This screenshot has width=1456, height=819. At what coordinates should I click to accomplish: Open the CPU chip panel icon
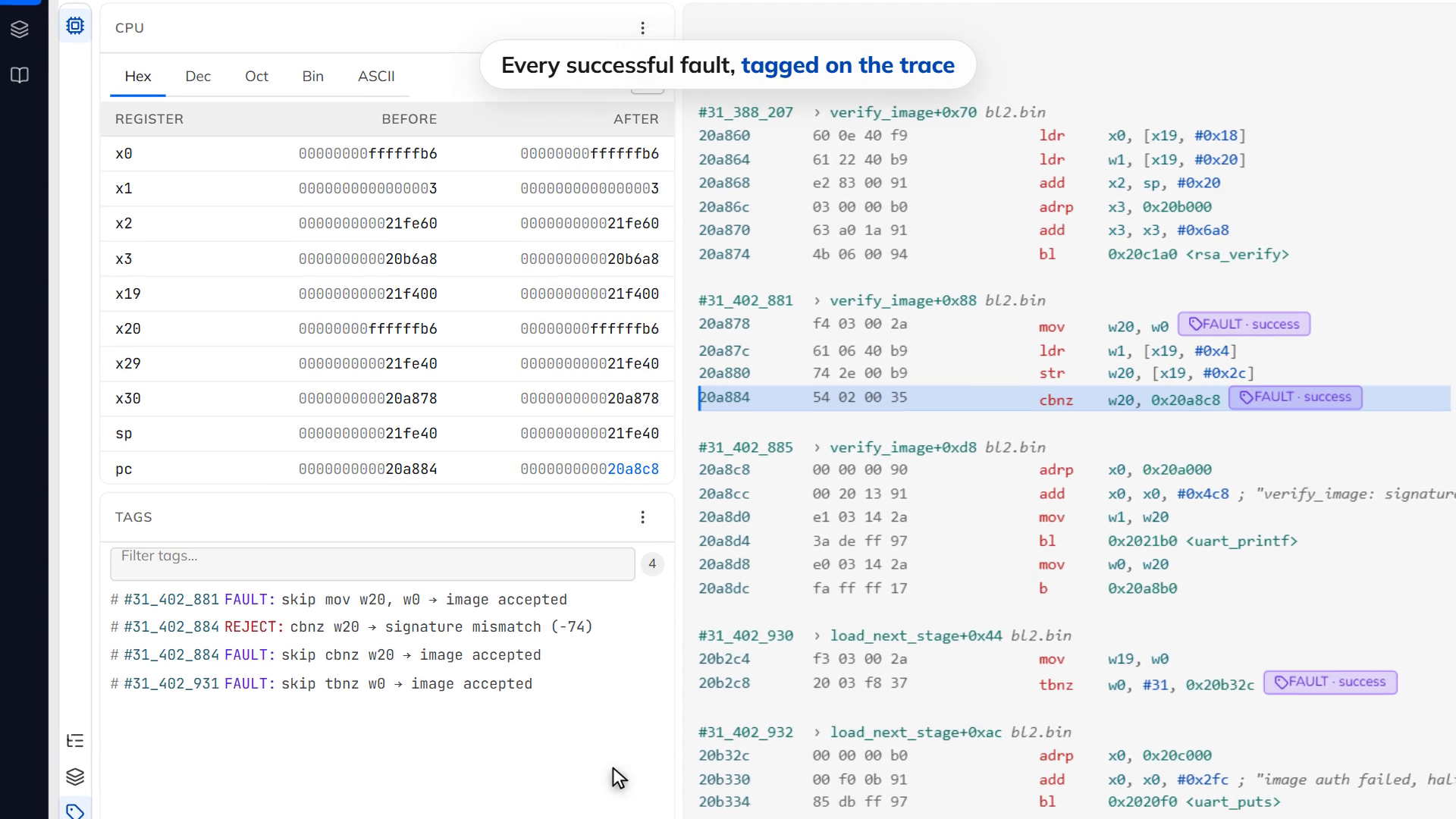coord(75,26)
